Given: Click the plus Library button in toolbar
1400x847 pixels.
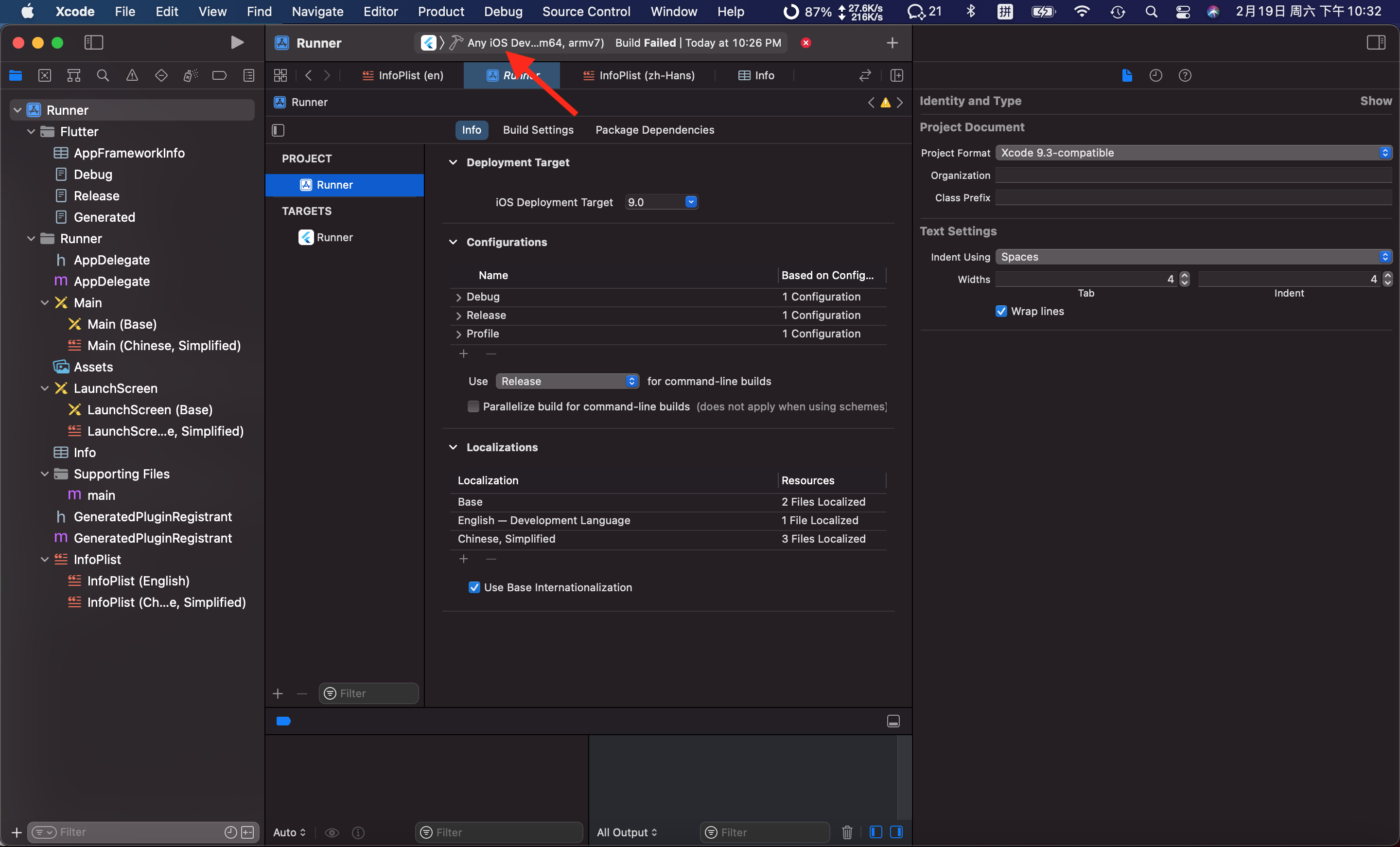Looking at the screenshot, I should pyautogui.click(x=892, y=43).
